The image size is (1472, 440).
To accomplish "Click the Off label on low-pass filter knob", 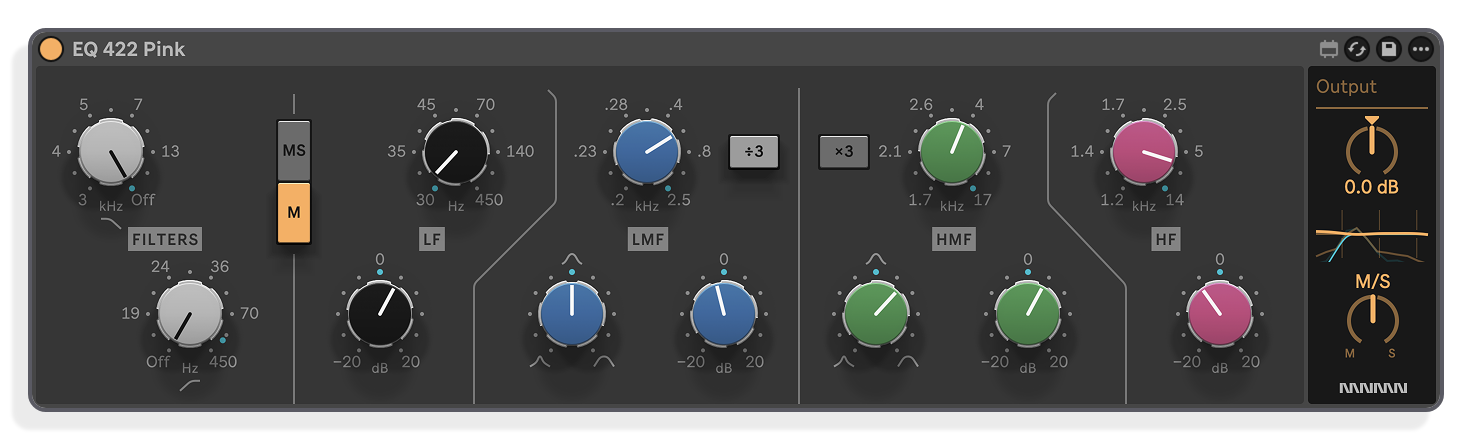I will 143,200.
